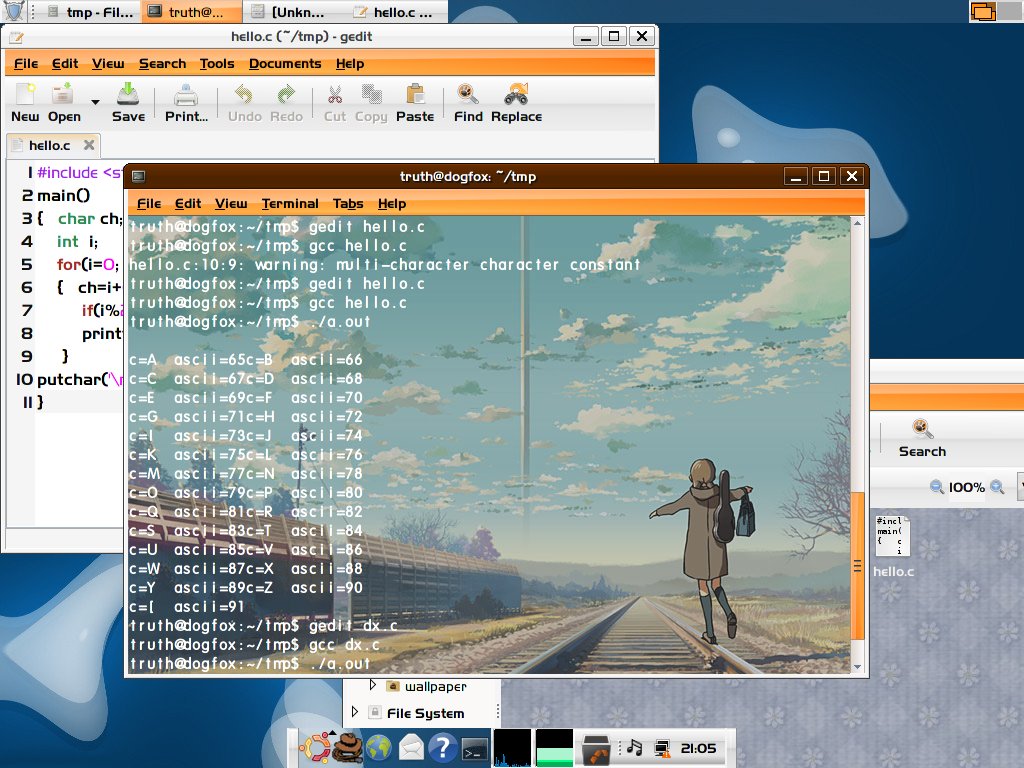Click the green-bar system monitor applet
Viewport: 1024px width, 768px height.
[x=554, y=748]
